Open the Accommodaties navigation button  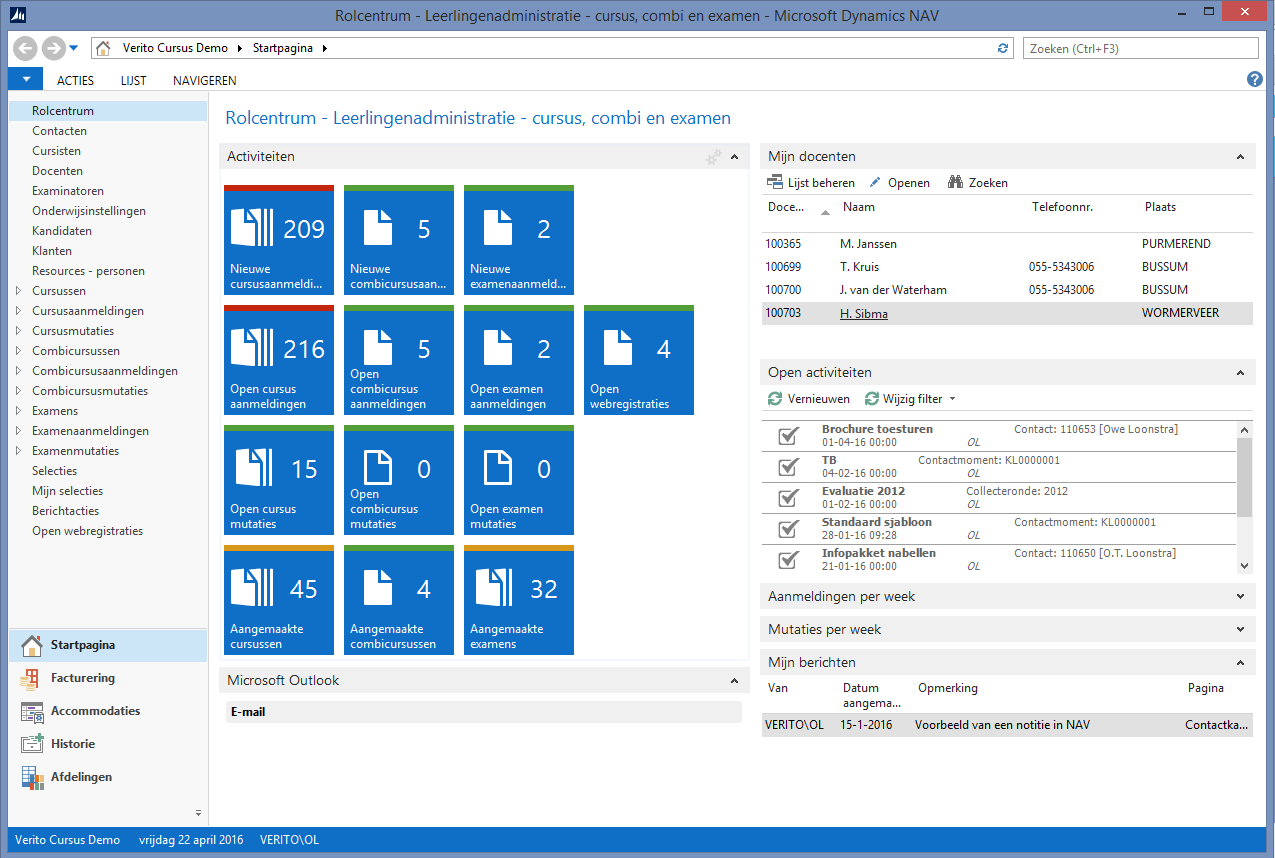[108, 711]
